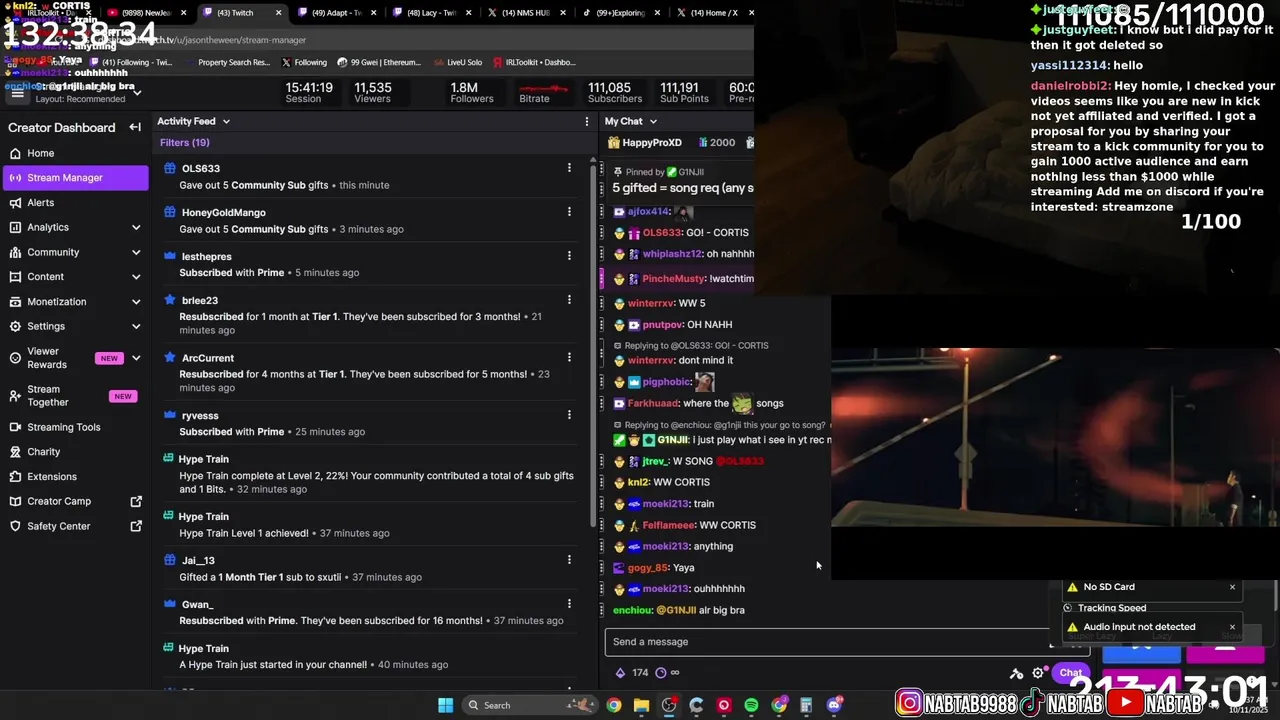Open options menu for HoneyGoldMango event
This screenshot has width=1280, height=720.
coord(569,212)
